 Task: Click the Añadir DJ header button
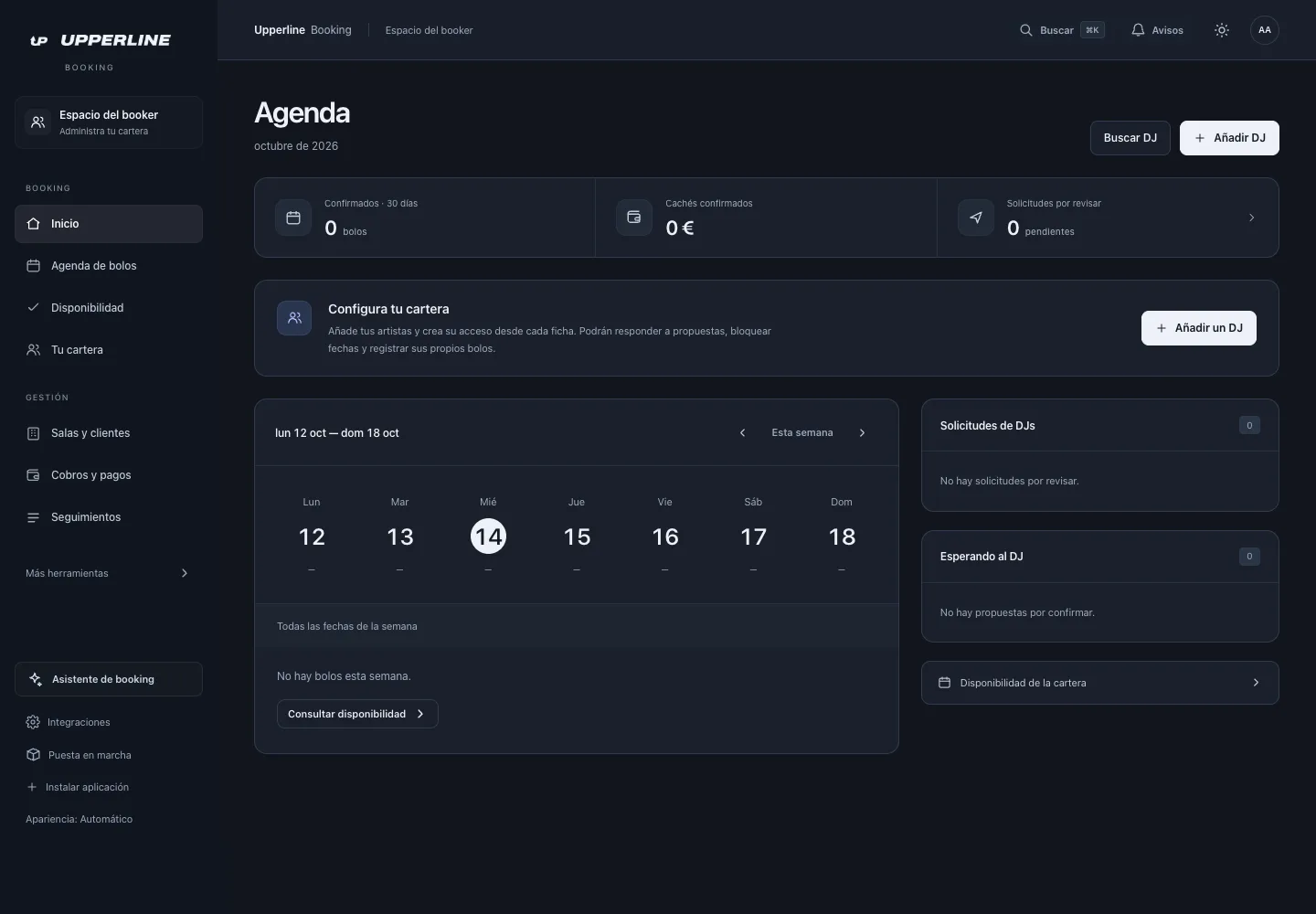[1229, 138]
